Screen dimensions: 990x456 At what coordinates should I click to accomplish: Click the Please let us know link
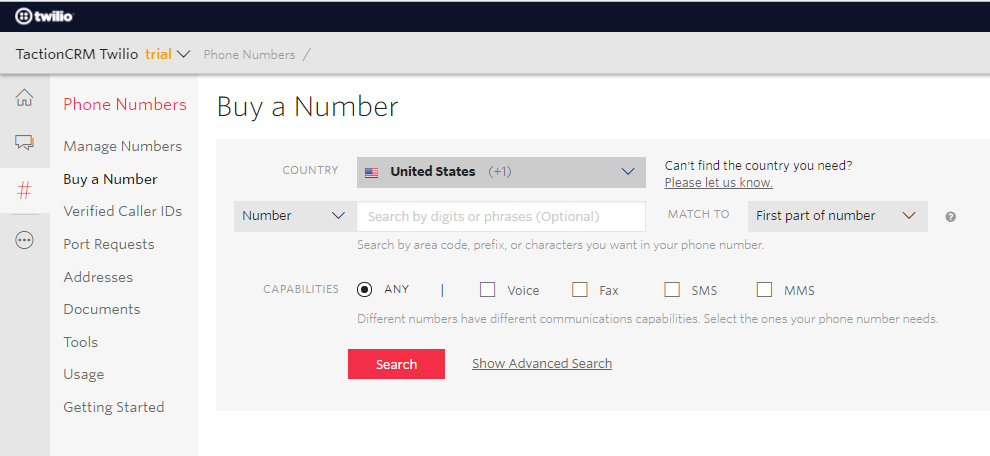[x=719, y=183]
